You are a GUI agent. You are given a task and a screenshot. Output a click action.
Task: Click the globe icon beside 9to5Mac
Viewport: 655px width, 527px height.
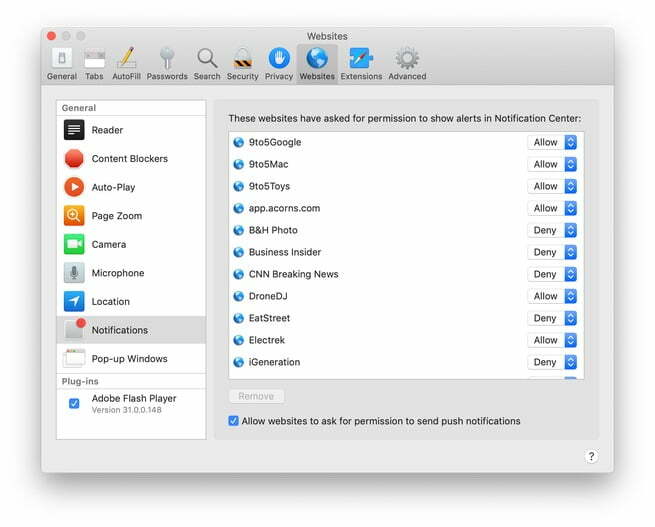[239, 165]
